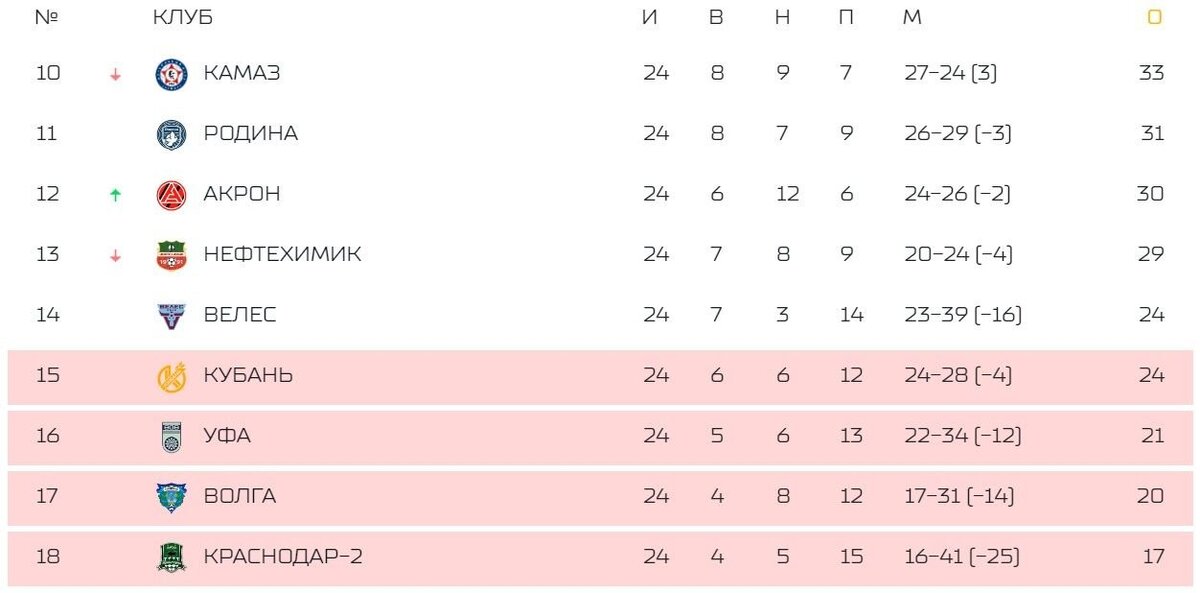This screenshot has height=593, width=1200.
Task: Click the Краснодар-2 green crest
Action: pyautogui.click(x=171, y=557)
